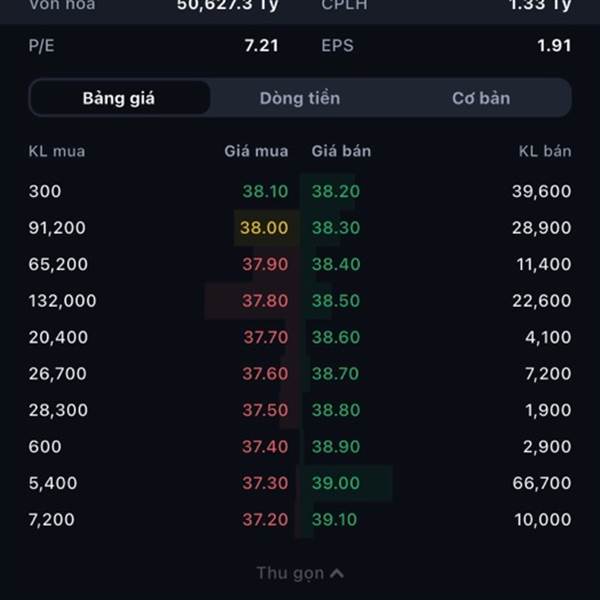Click the Giá bán column header
600x600 pixels.
point(341,151)
